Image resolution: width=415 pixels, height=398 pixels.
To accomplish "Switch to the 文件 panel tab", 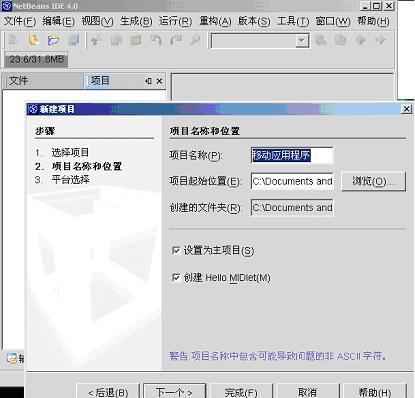I will pyautogui.click(x=43, y=81).
